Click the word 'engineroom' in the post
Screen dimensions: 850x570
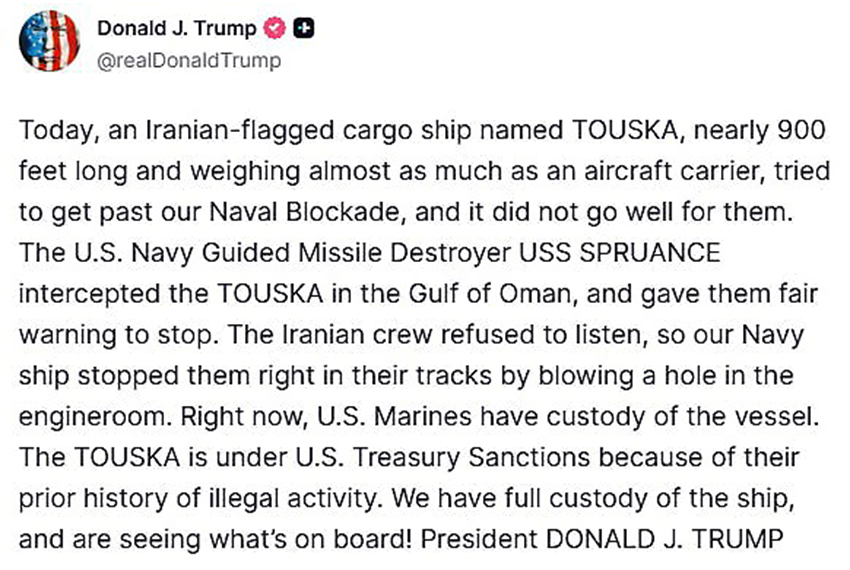click(85, 417)
